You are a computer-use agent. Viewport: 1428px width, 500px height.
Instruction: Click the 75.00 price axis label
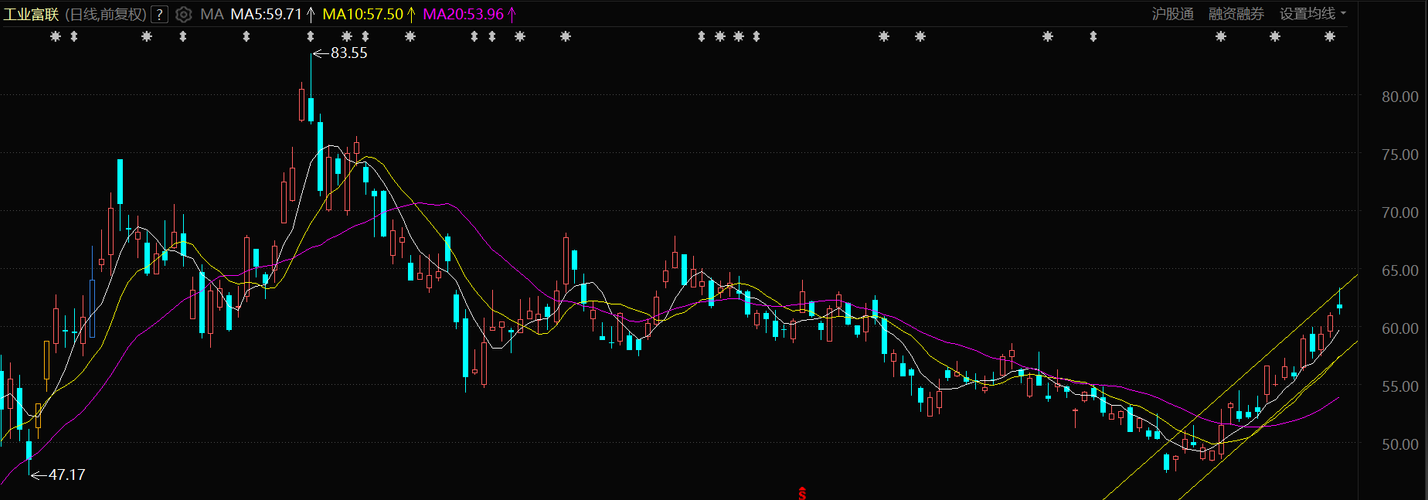[1399, 155]
